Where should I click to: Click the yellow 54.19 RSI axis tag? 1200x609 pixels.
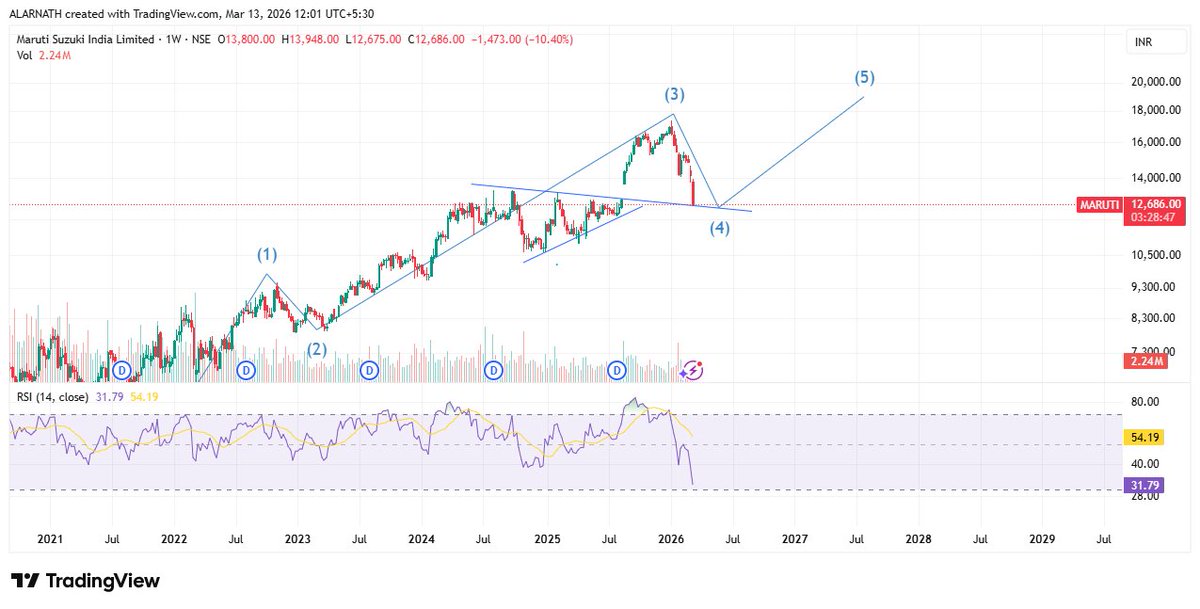point(1145,437)
